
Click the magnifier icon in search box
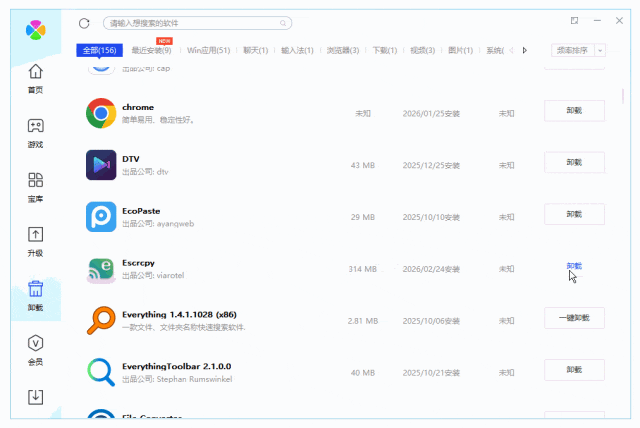(283, 23)
